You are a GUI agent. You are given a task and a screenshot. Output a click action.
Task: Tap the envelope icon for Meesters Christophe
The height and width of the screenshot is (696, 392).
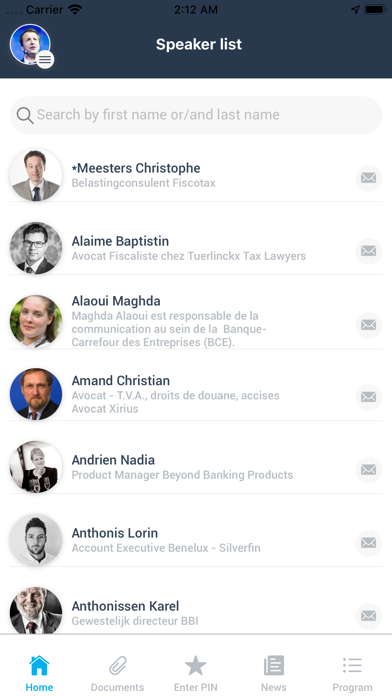[x=368, y=178]
